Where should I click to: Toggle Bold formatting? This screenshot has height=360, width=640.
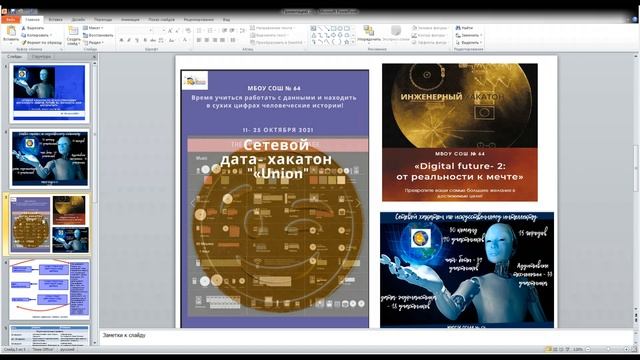121,40
